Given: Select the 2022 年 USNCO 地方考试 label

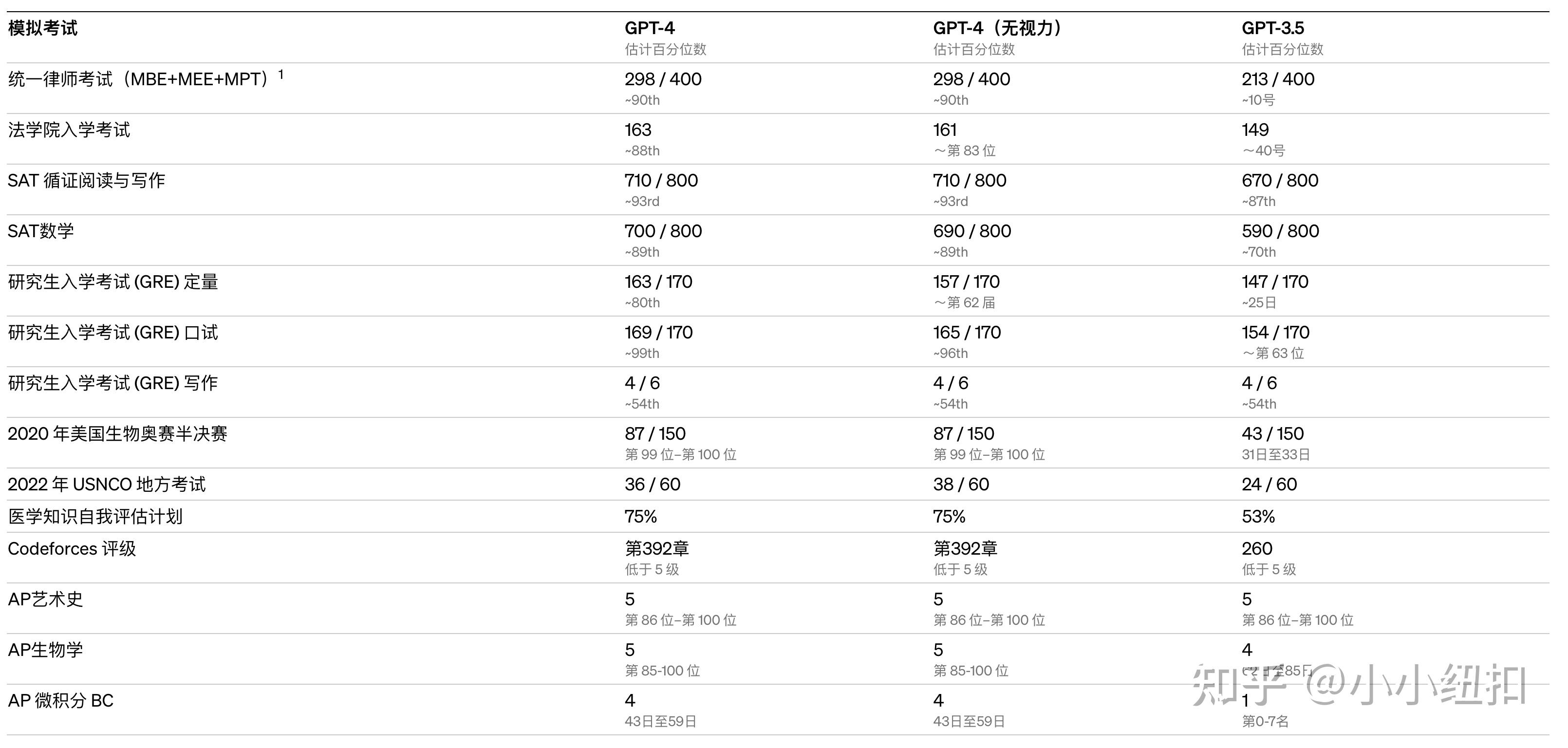Looking at the screenshot, I should pyautogui.click(x=107, y=485).
